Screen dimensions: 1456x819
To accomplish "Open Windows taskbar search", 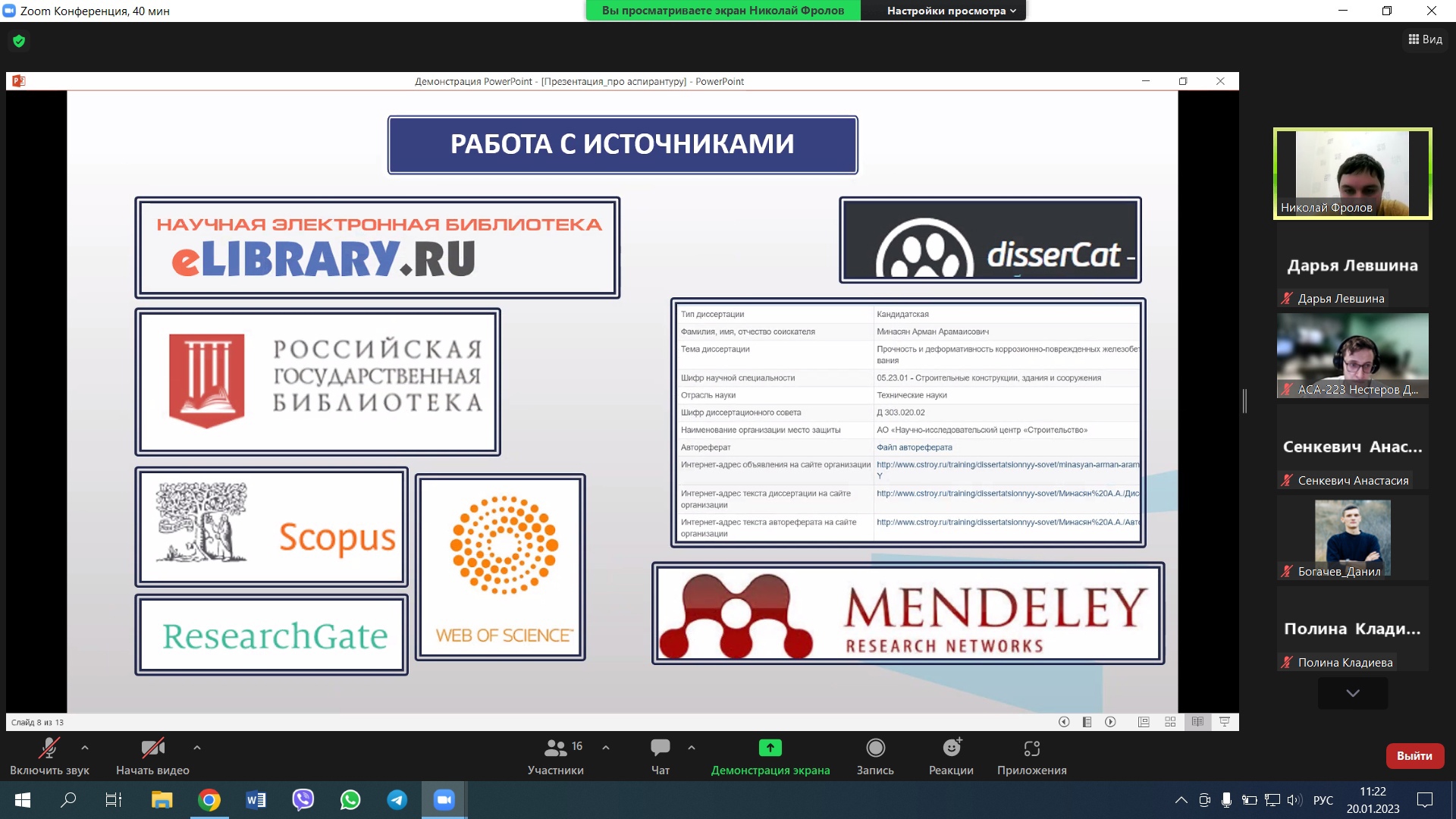I will (68, 800).
